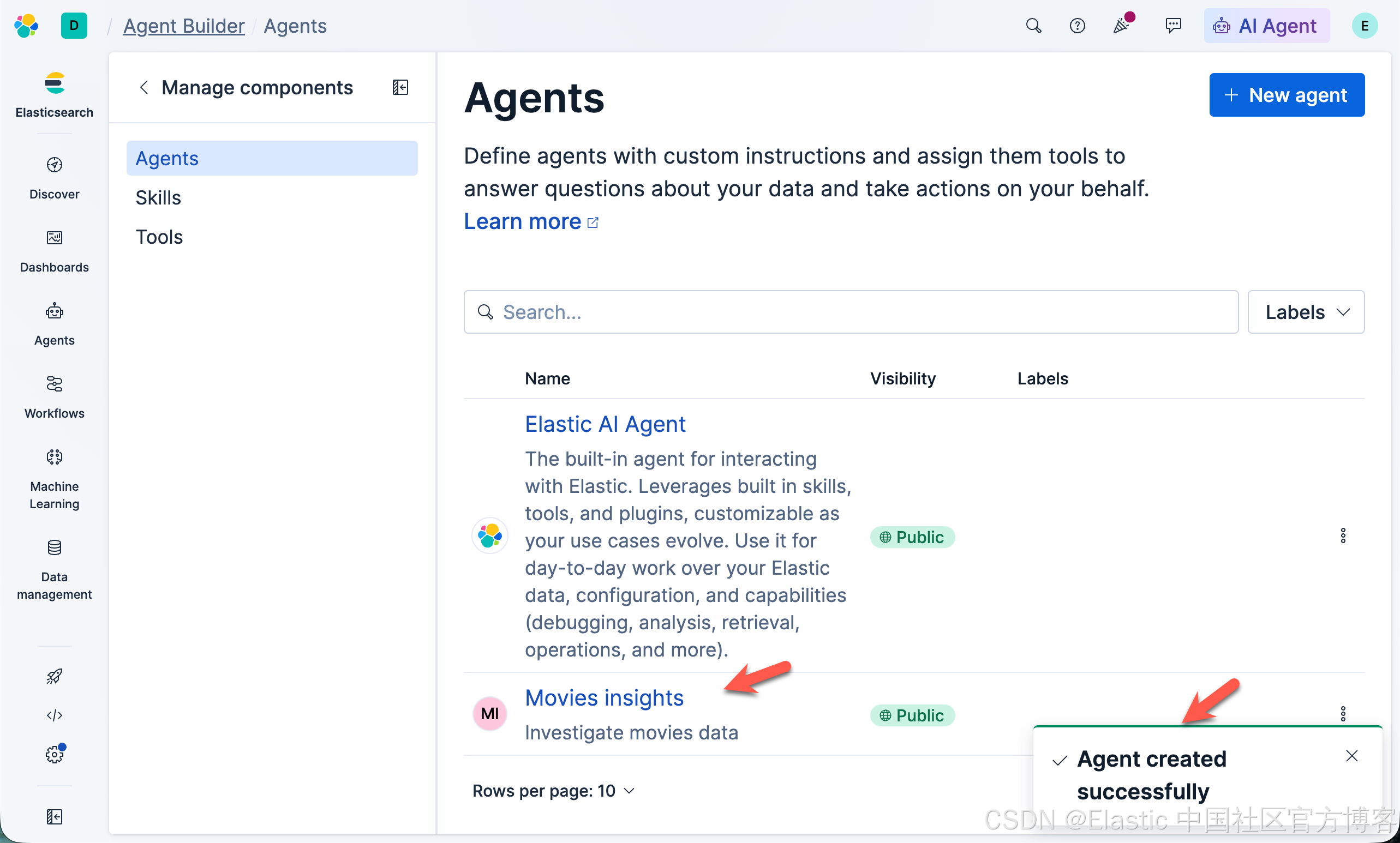Click the Labels column header
The height and width of the screenshot is (843, 1400).
click(1042, 378)
